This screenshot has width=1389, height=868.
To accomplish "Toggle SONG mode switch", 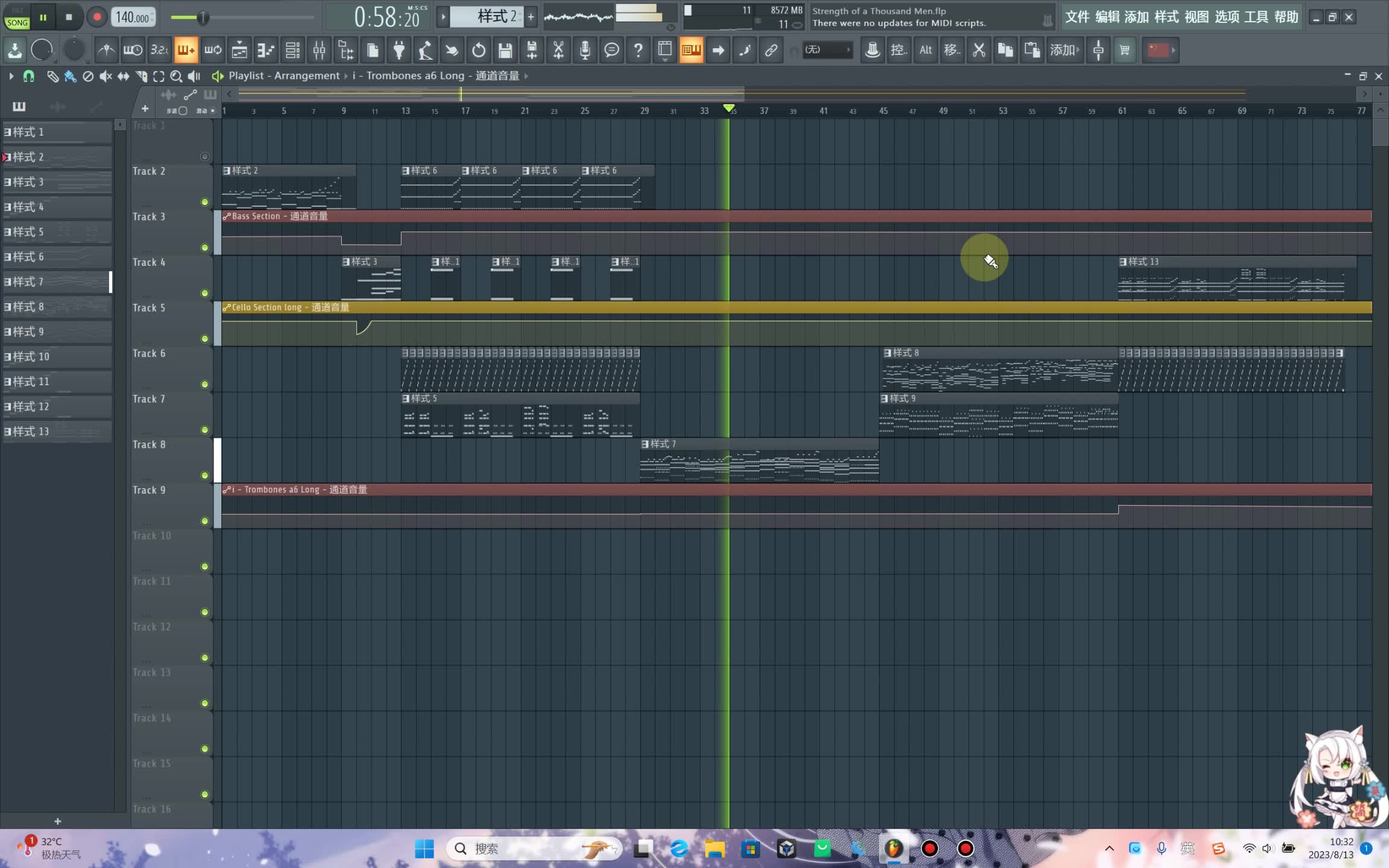I will point(17,22).
